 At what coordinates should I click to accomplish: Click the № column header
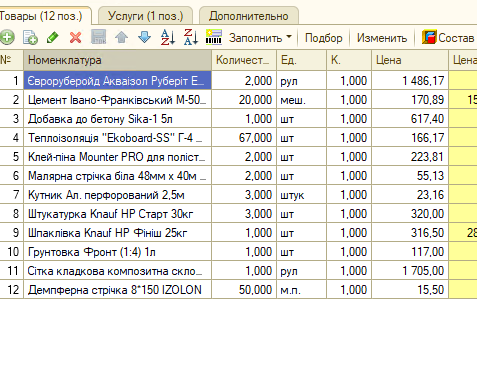tap(11, 60)
